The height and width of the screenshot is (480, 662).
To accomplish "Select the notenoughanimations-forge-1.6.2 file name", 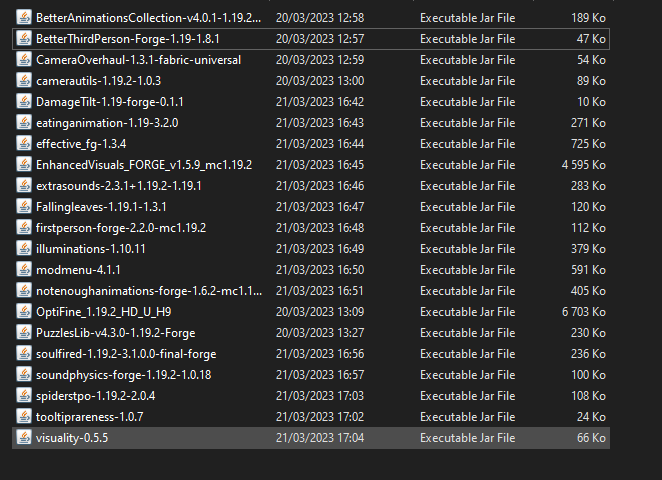I will (x=149, y=291).
